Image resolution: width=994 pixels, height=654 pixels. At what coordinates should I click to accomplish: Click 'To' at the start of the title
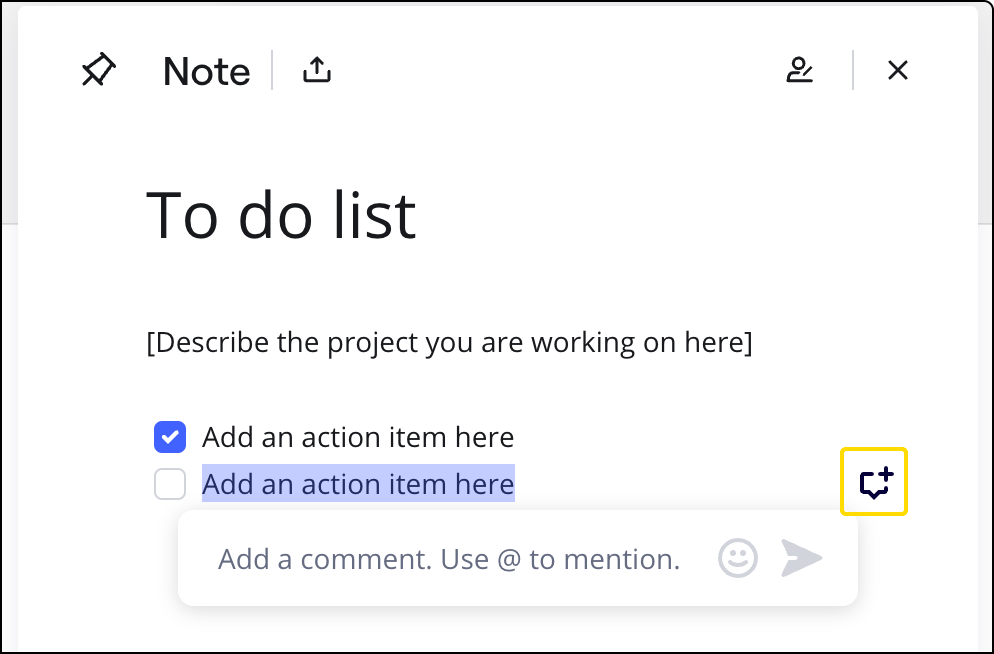pyautogui.click(x=182, y=216)
